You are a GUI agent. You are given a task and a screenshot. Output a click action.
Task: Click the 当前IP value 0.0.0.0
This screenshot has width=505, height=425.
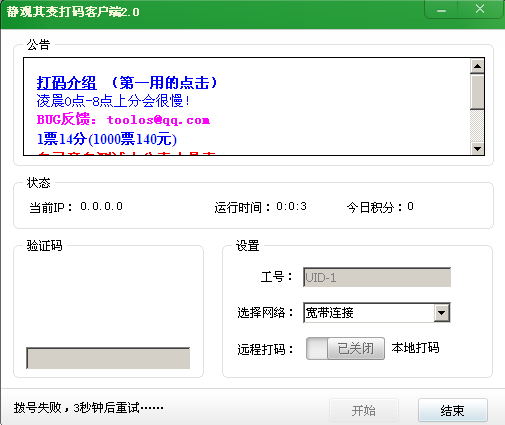pyautogui.click(x=101, y=207)
